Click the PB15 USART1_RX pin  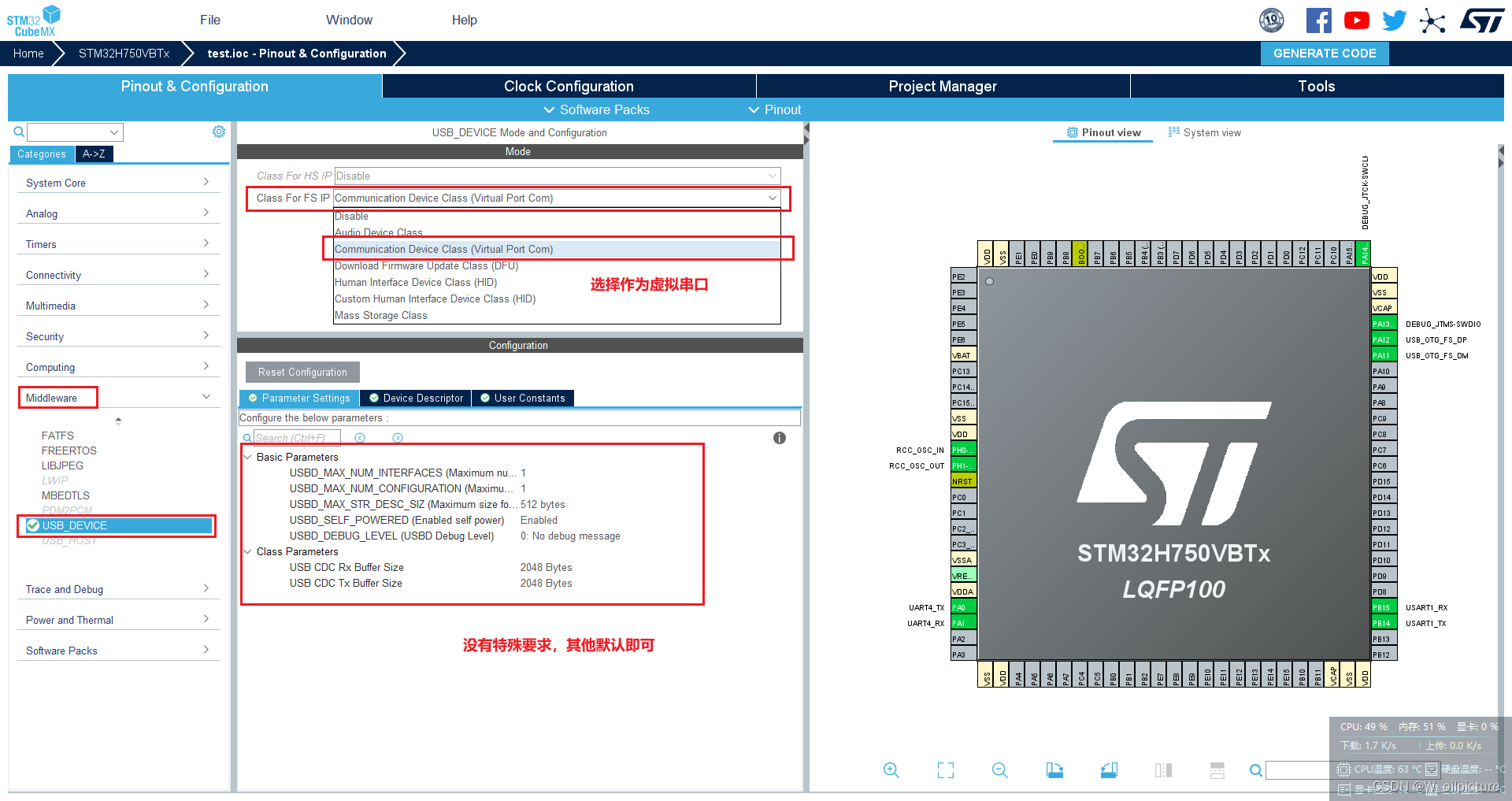pos(1384,607)
